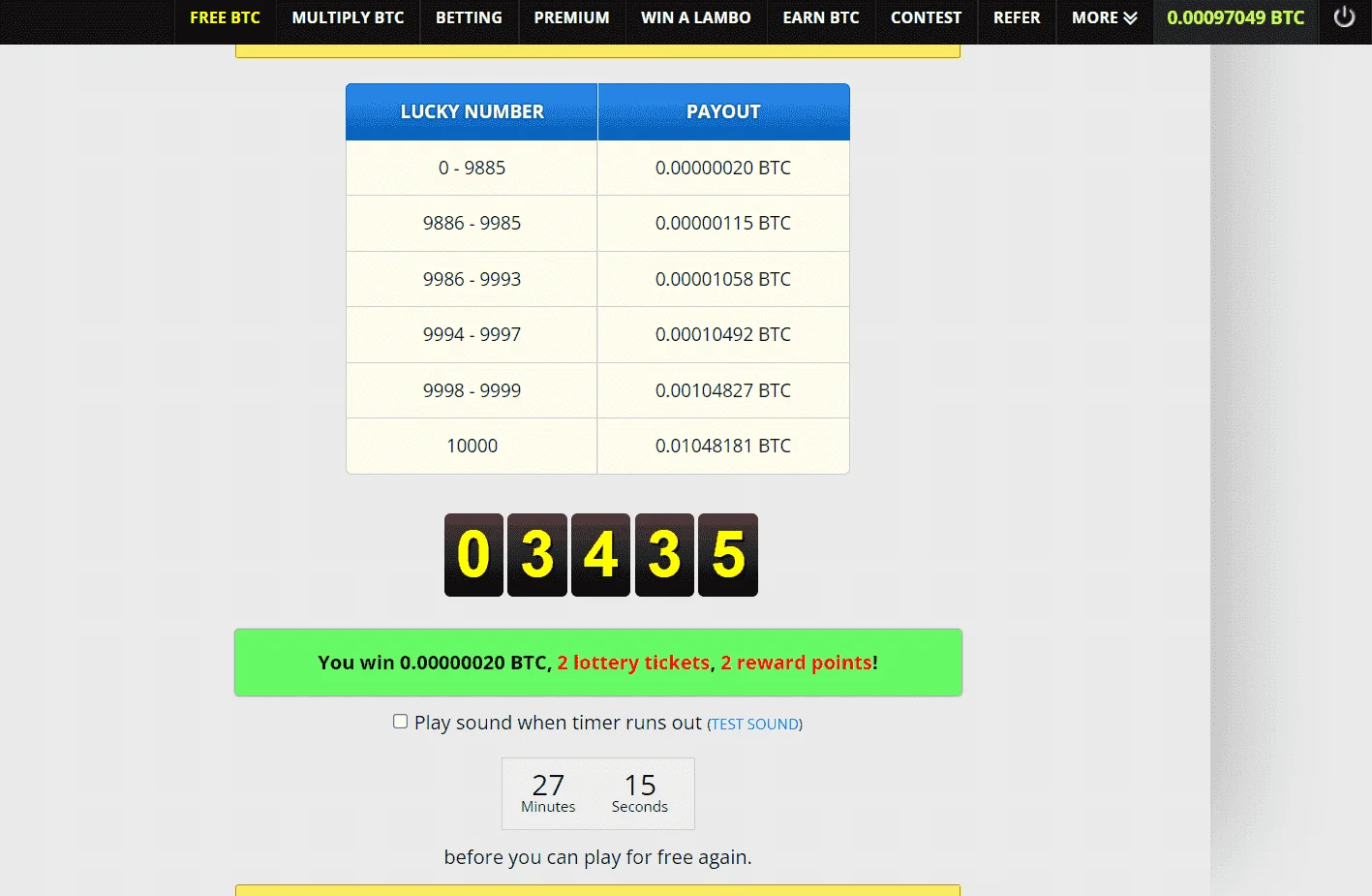Click the 'You win 0.00000020 BTC' text
The image size is (1372, 896).
pyautogui.click(x=433, y=663)
